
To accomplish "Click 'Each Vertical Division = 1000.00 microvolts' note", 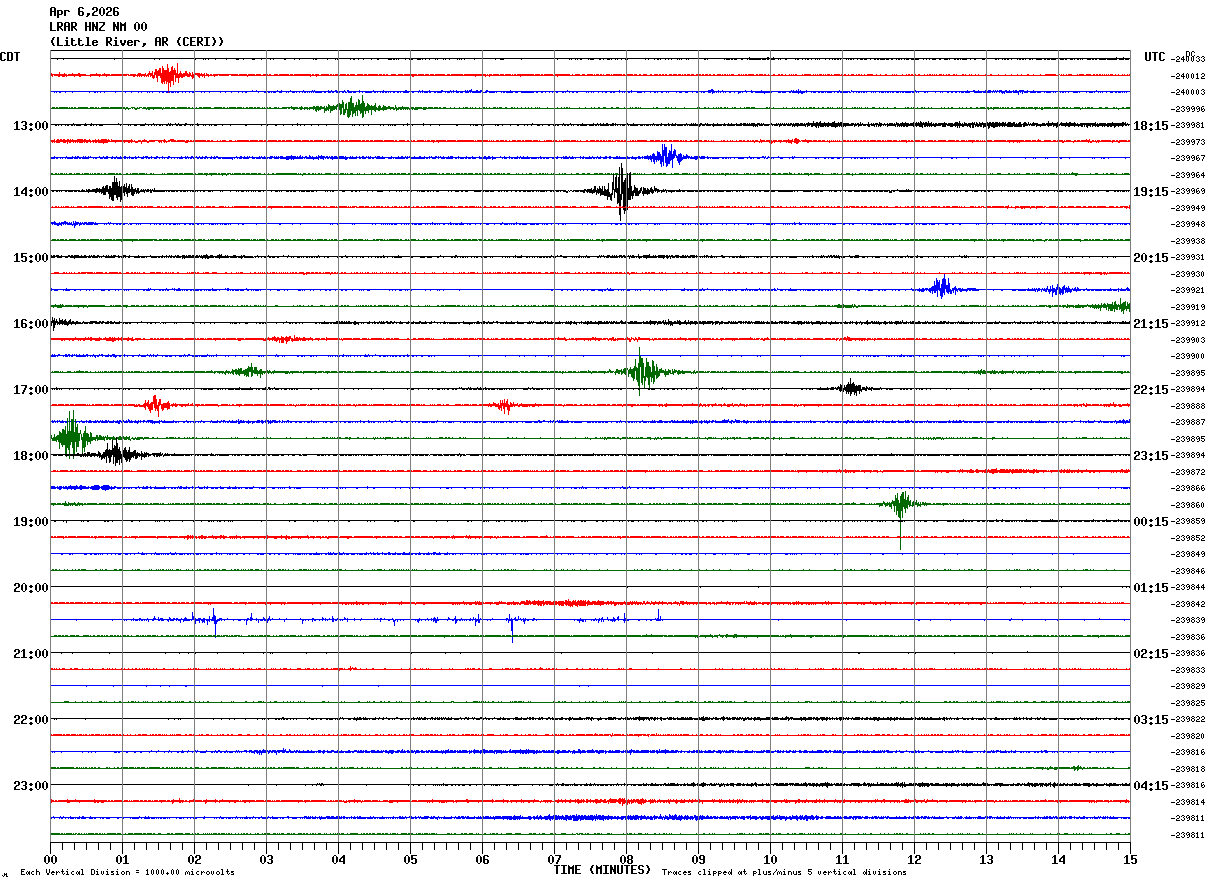I will [x=128, y=873].
